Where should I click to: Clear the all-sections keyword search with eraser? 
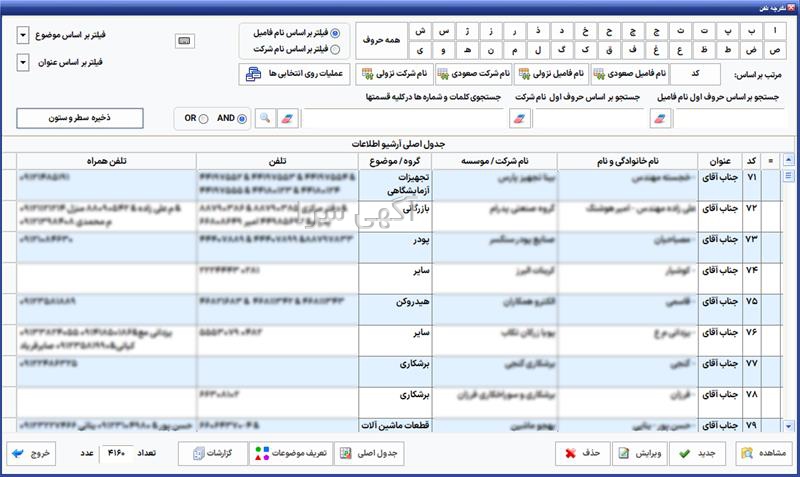click(x=287, y=118)
